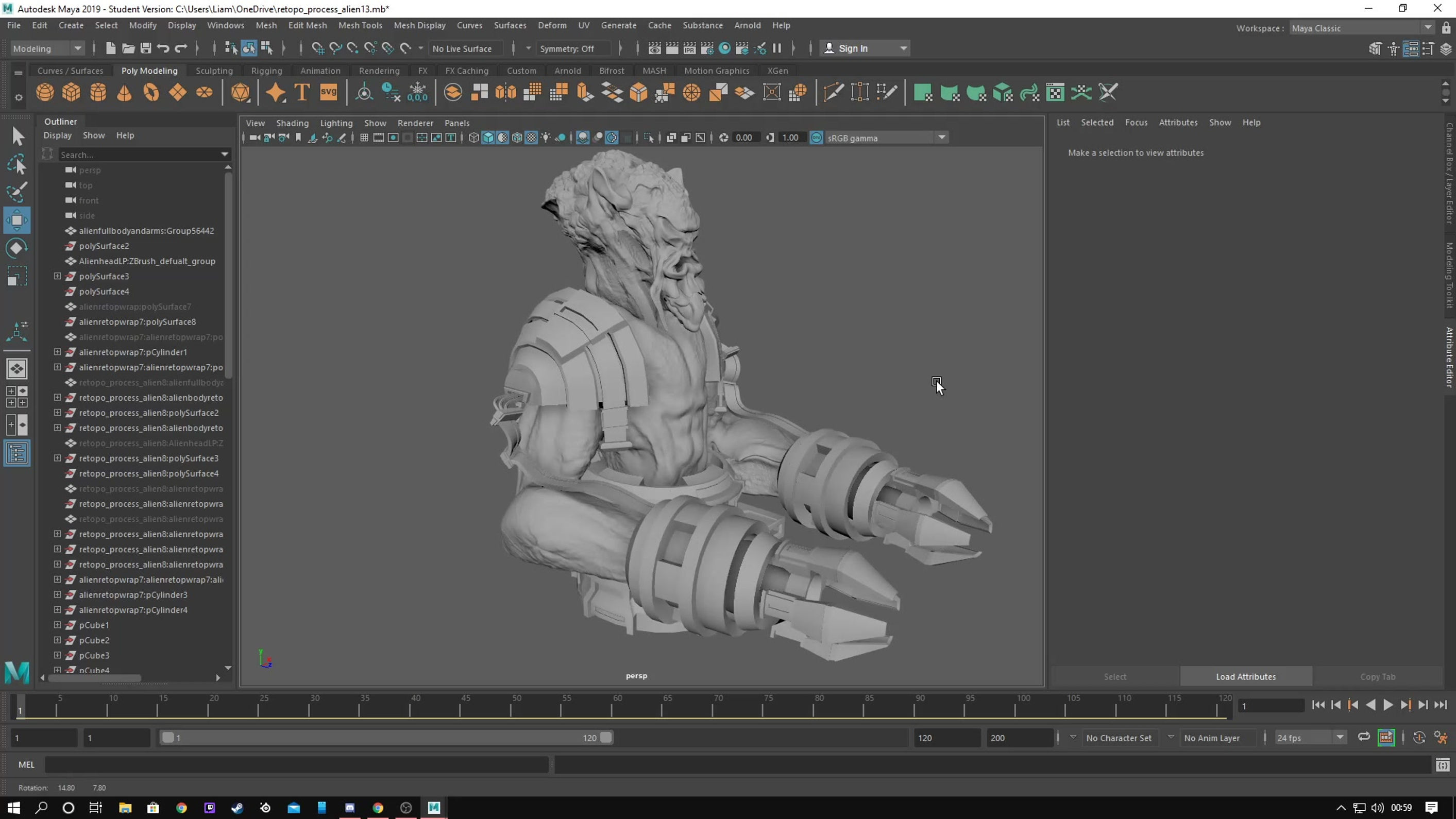This screenshot has width=1456, height=819.
Task: Go to the start of playback range
Action: (1318, 705)
